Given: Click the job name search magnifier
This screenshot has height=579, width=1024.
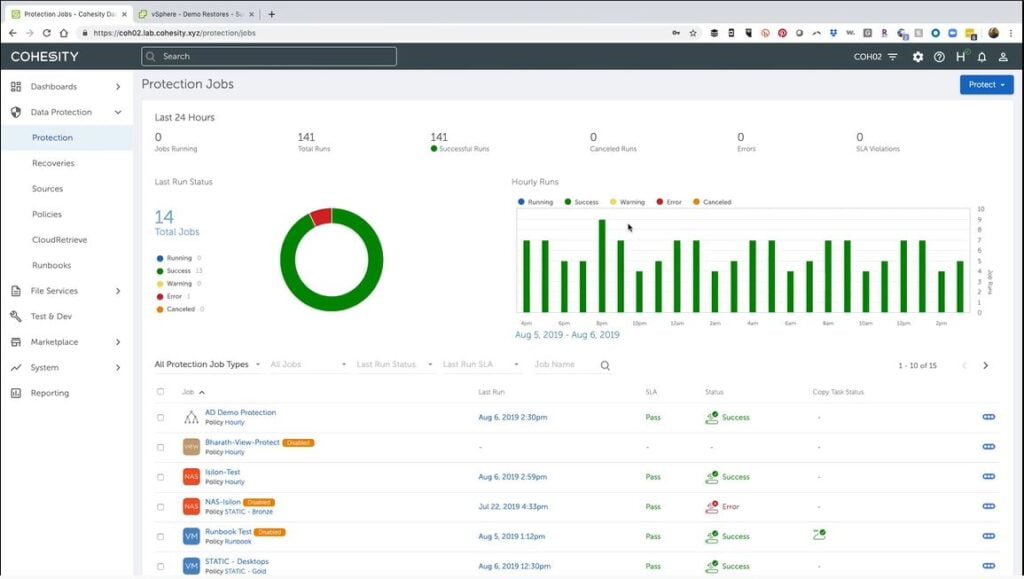Looking at the screenshot, I should pos(605,366).
